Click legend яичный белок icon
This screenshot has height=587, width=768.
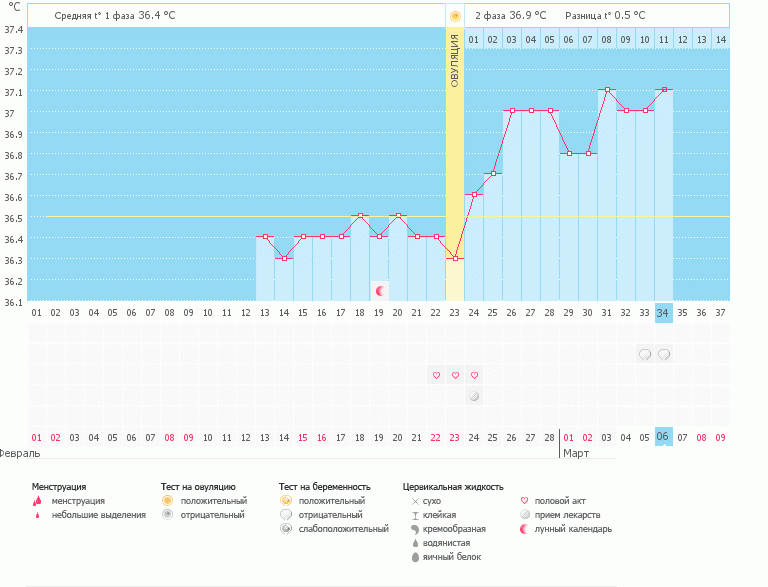pyautogui.click(x=415, y=557)
